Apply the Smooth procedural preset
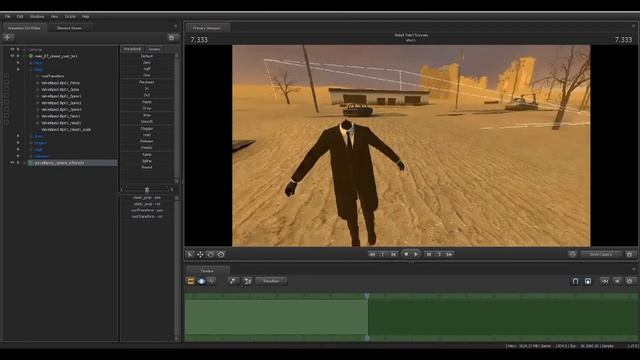Image resolution: width=640 pixels, height=360 pixels. (147, 122)
